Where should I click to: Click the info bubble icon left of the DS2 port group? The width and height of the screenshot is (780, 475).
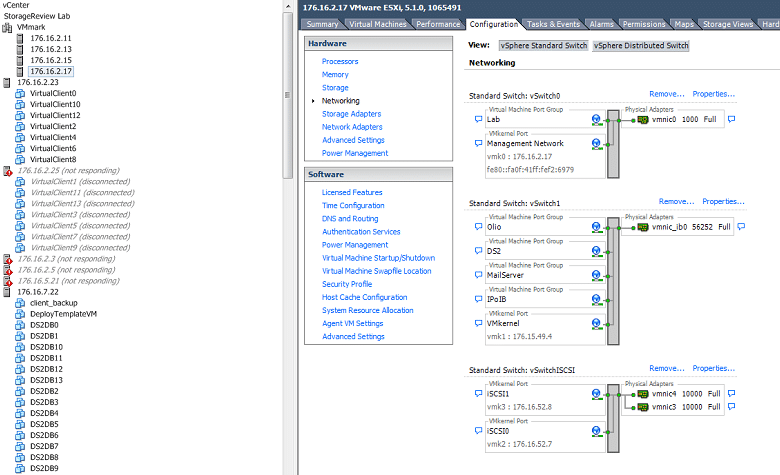[479, 251]
